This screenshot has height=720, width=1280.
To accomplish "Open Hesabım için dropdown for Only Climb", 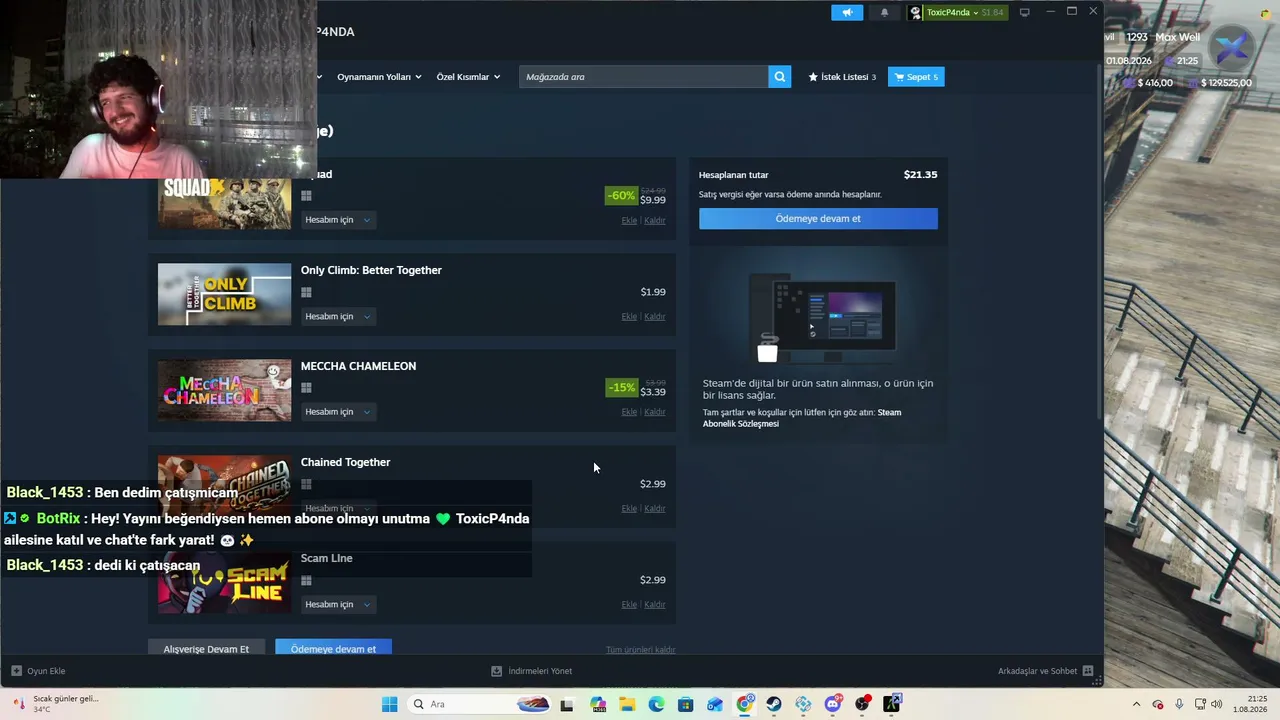I will (x=338, y=316).
